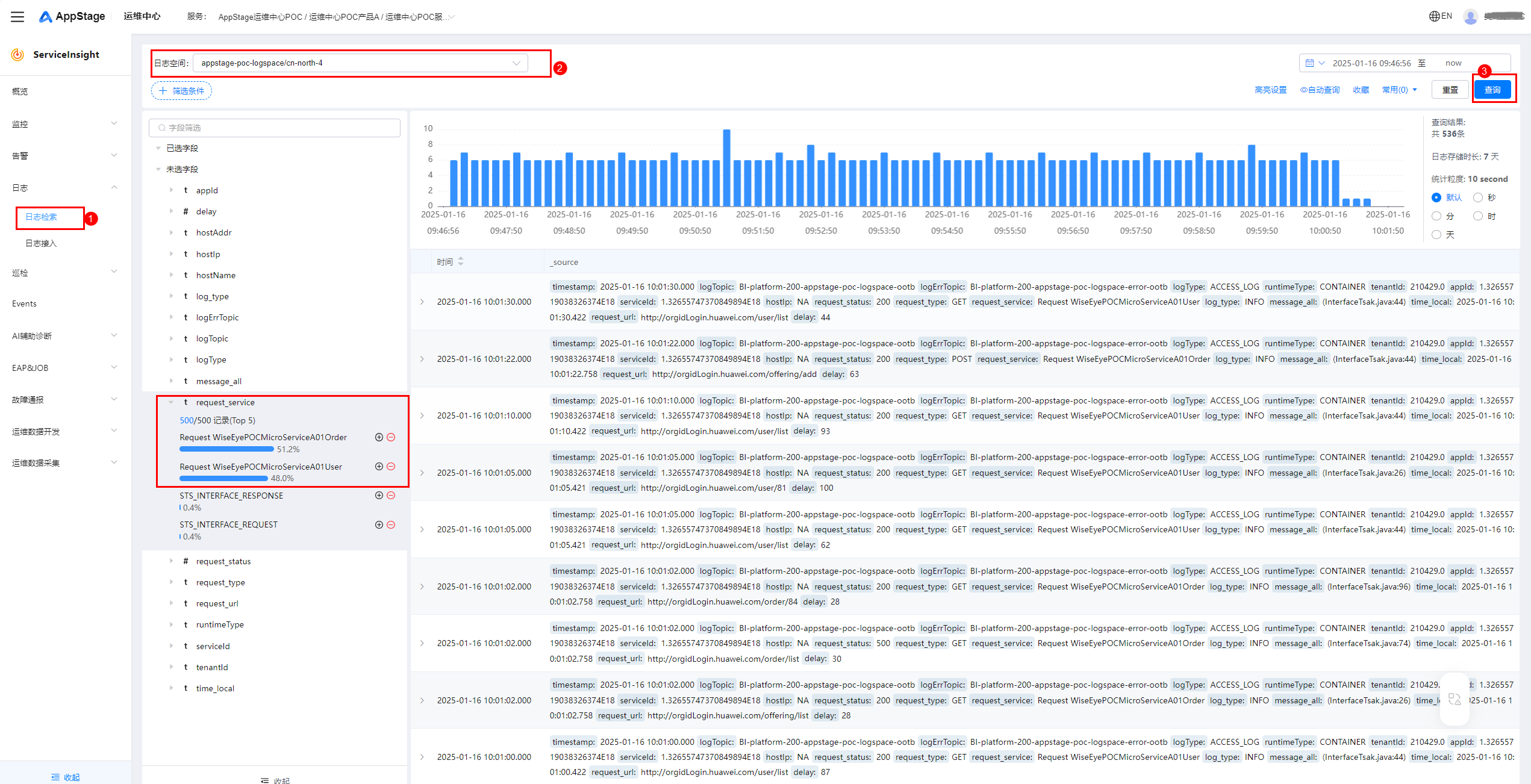Click the tallest histogram bar near 09:51:50
The width and height of the screenshot is (1531, 784).
pyautogui.click(x=727, y=167)
